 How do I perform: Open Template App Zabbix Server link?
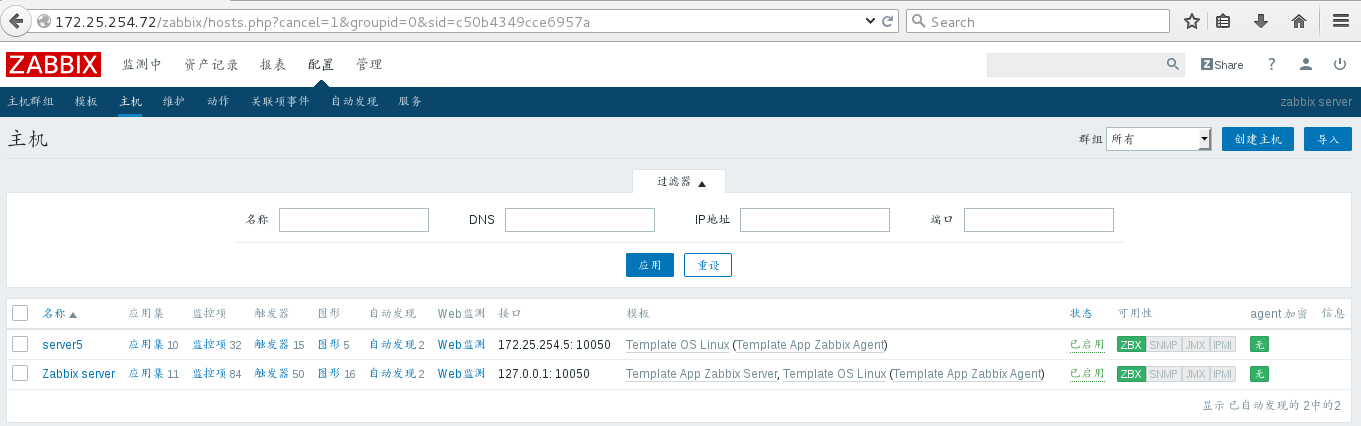(x=701, y=373)
